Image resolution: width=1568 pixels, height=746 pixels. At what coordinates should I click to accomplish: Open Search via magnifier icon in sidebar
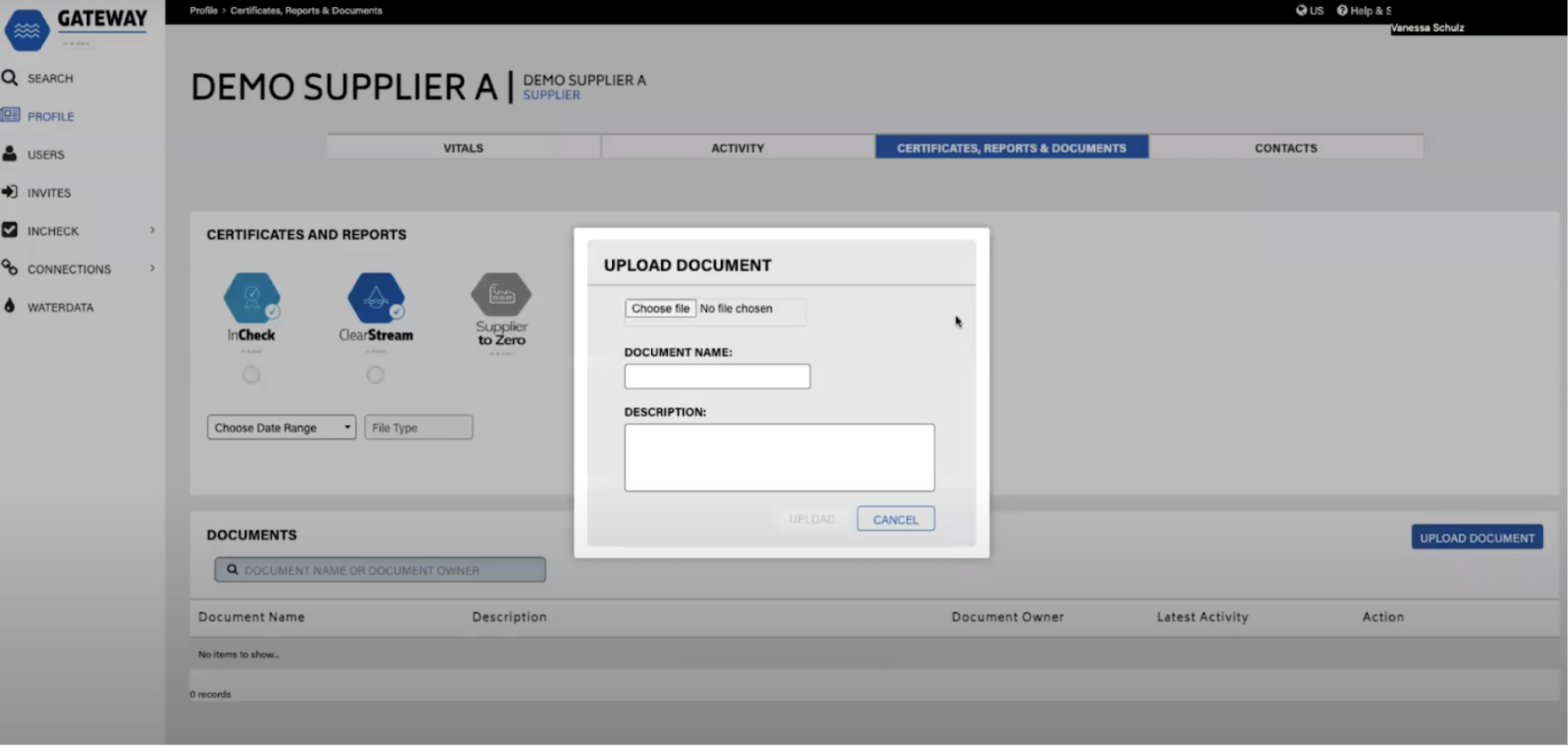(10, 78)
